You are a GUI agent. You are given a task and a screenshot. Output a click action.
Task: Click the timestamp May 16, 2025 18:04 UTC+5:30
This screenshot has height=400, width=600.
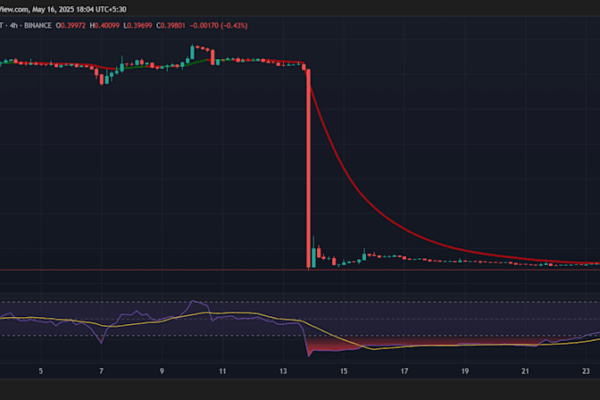(79, 9)
